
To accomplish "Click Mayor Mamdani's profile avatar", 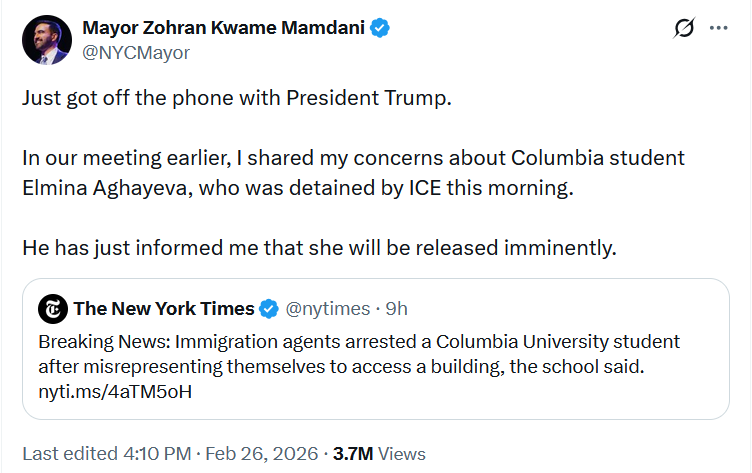I will point(43,40).
